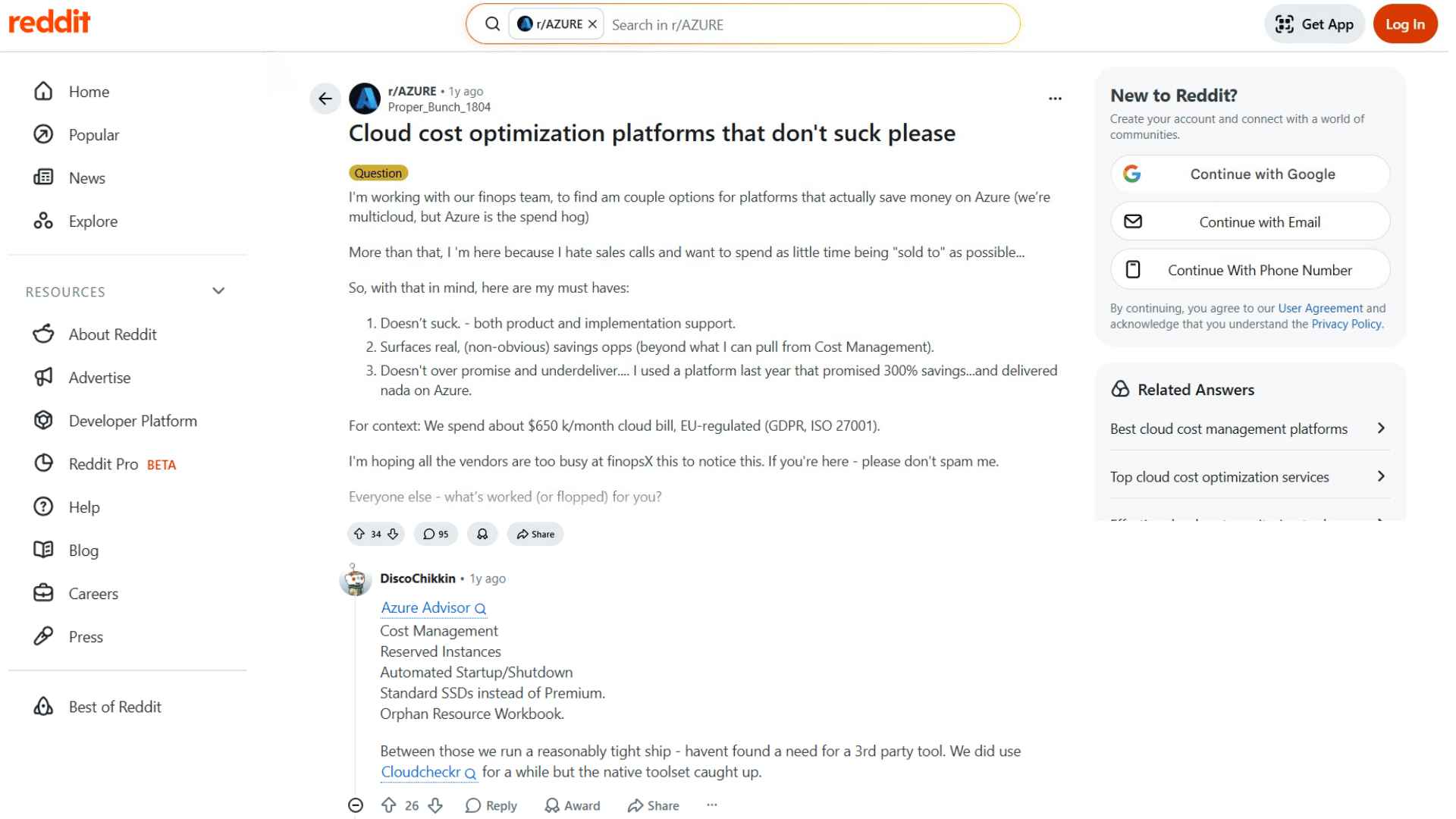Open Best cloud cost management platforms
Image resolution: width=1456 pixels, height=819 pixels.
(x=1250, y=429)
